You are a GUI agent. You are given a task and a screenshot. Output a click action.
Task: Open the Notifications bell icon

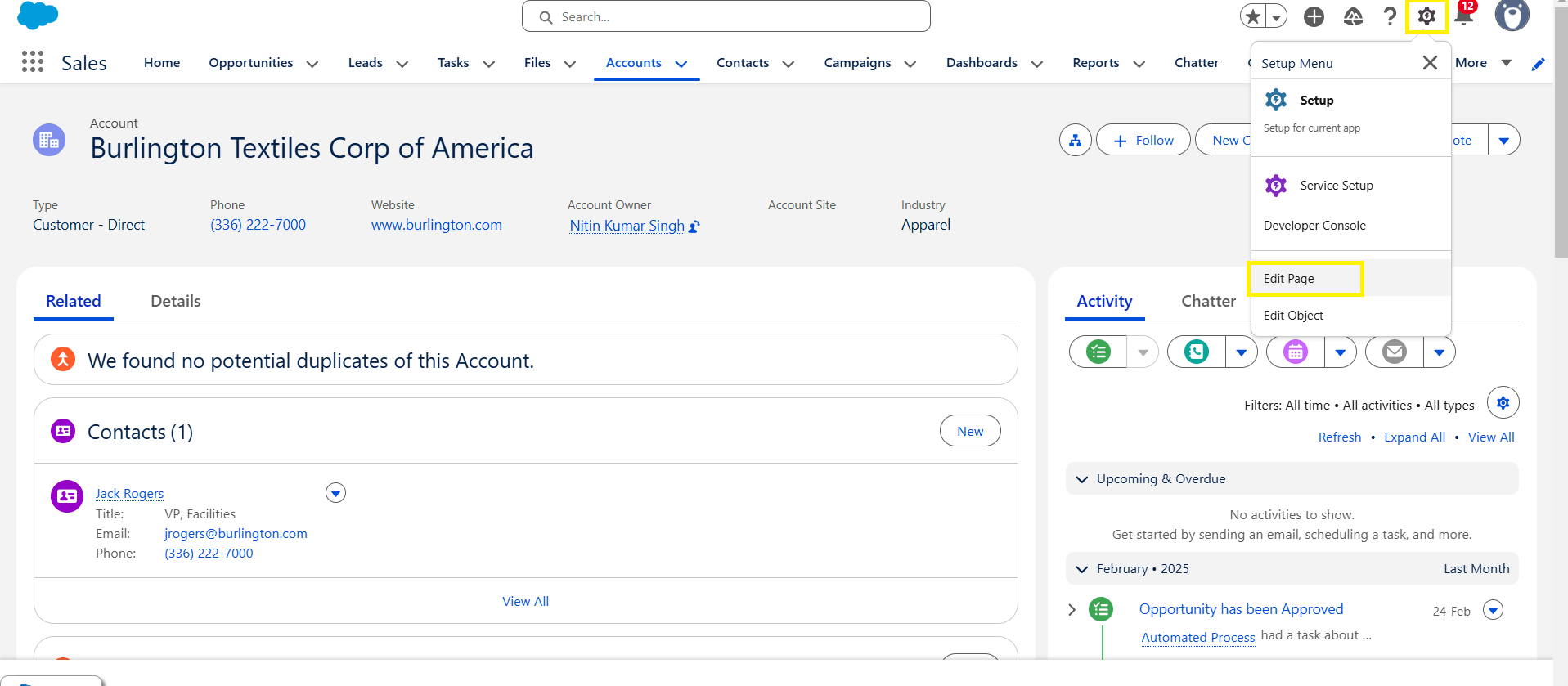click(x=1464, y=15)
